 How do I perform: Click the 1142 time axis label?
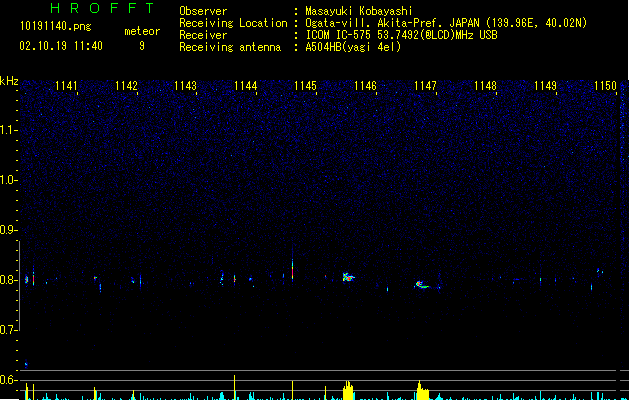[x=126, y=86]
